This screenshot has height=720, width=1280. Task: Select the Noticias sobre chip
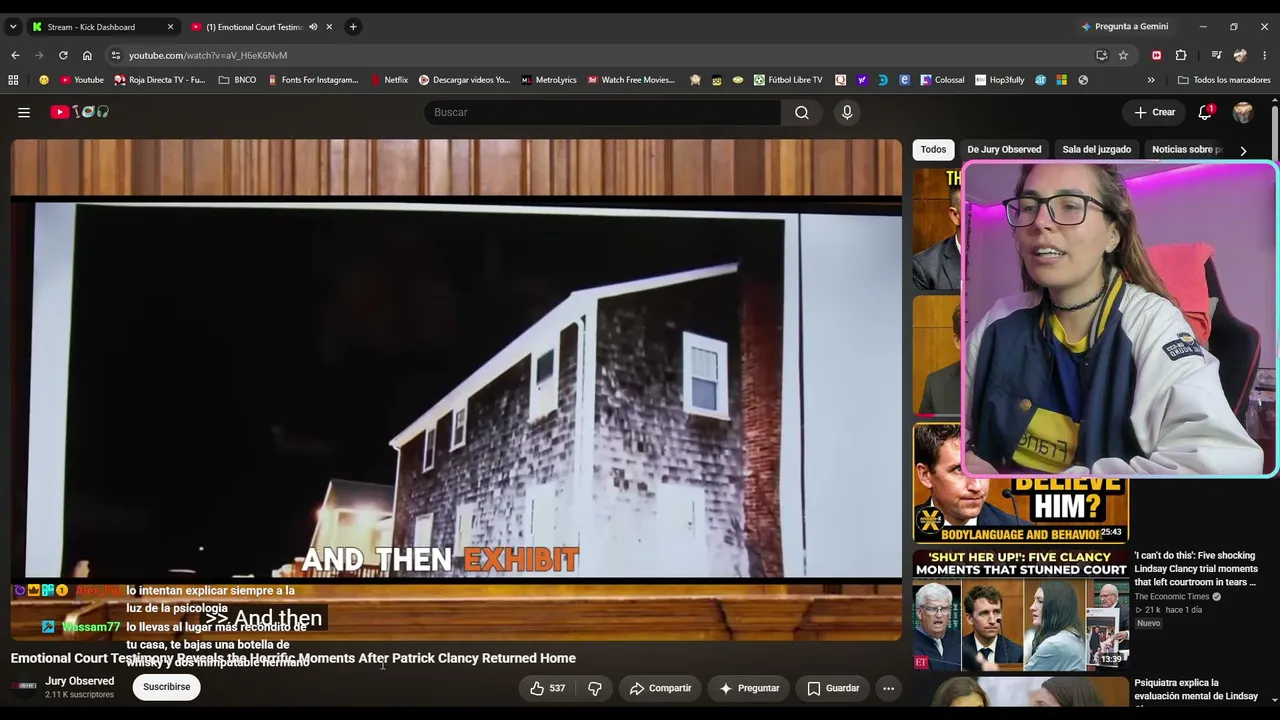click(1187, 150)
